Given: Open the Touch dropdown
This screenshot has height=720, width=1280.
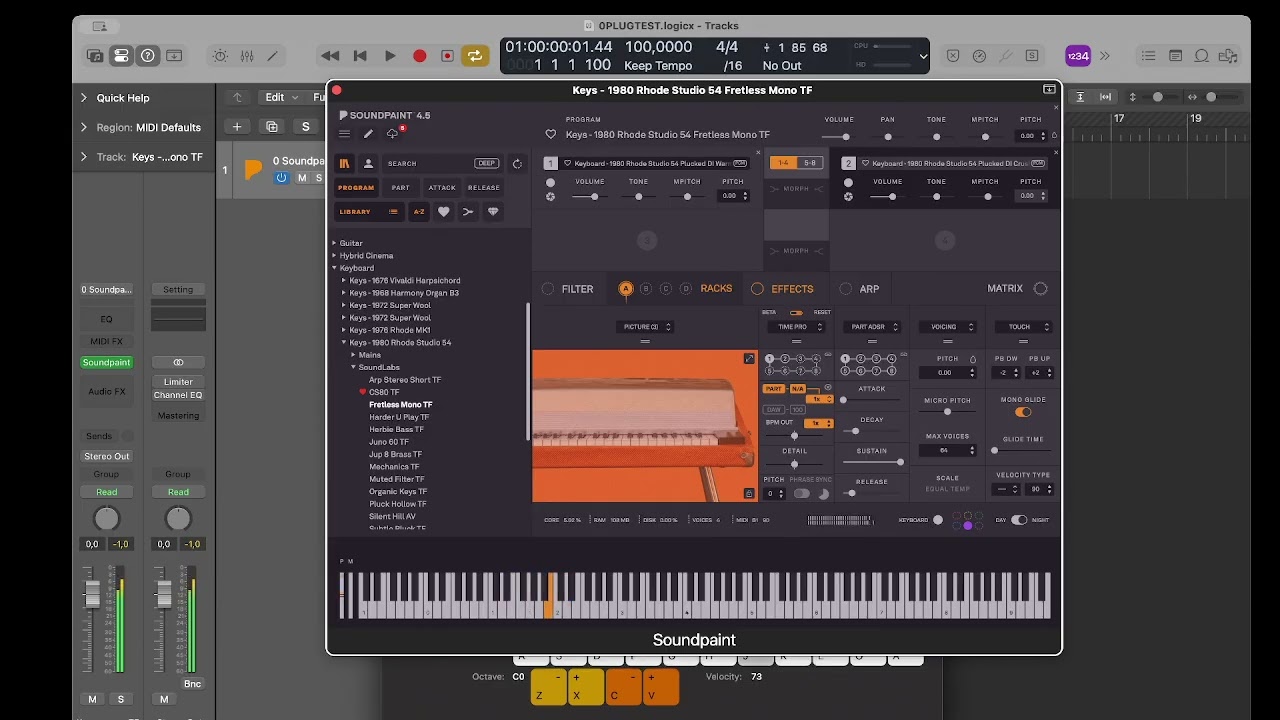Looking at the screenshot, I should [1024, 327].
